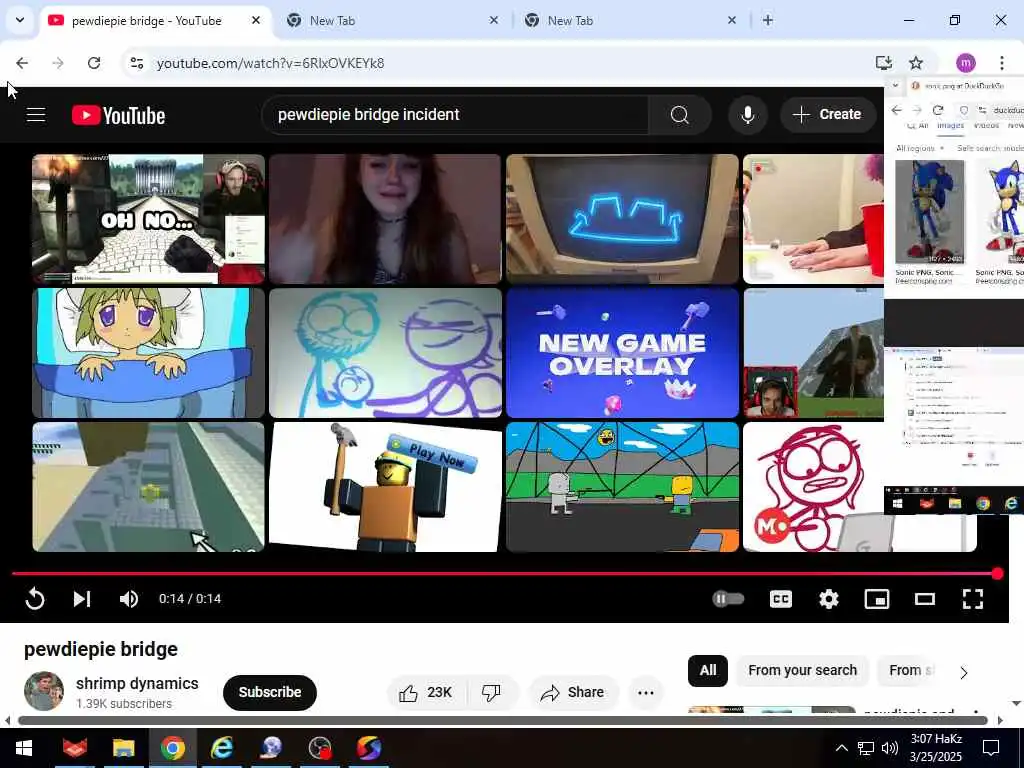Select the All filter chip
The image size is (1024, 768).
pos(708,671)
